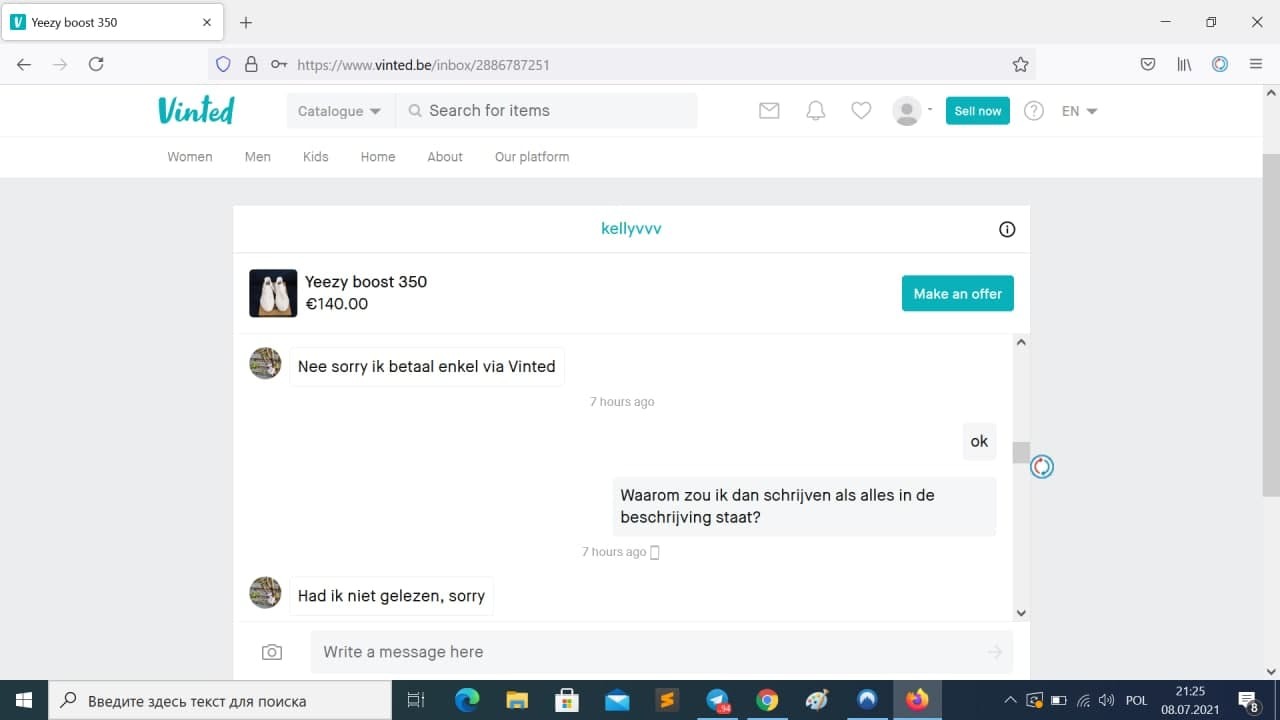The image size is (1280, 720).
Task: Save page to Pocket
Action: pos(1148,64)
